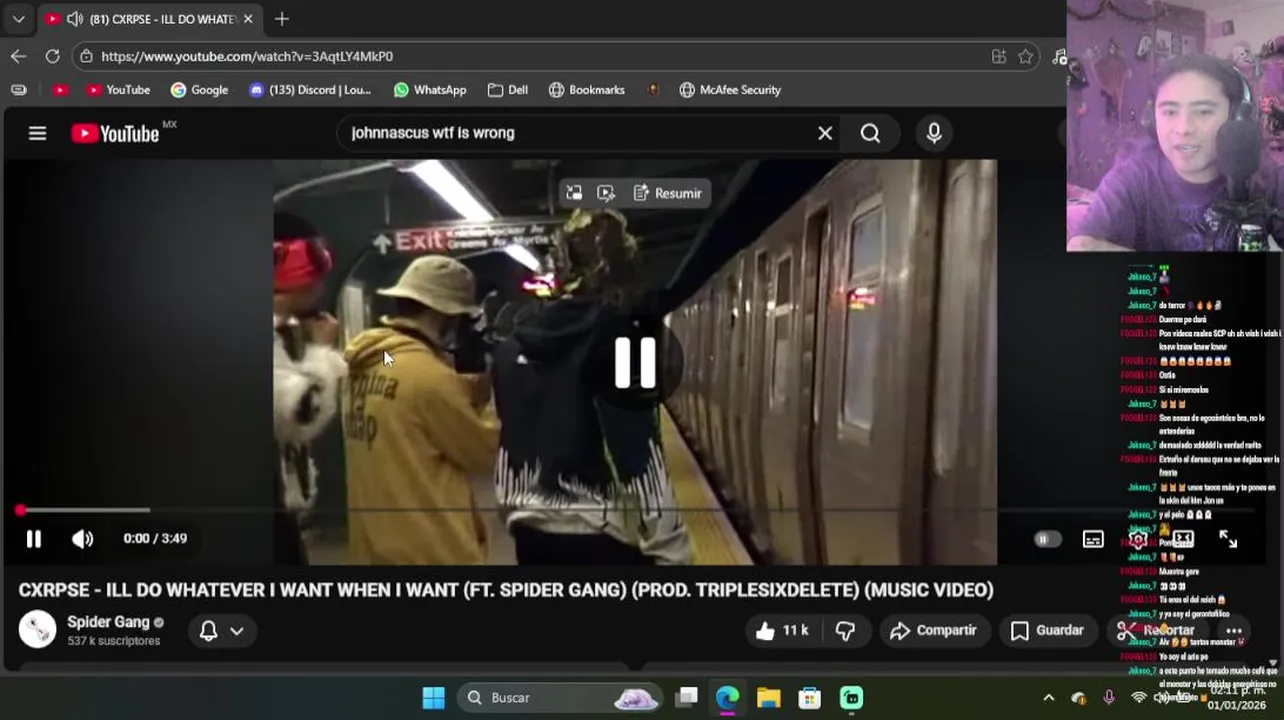Open the YouTube hamburger guide menu
Screen dimensions: 1284x720
(37, 133)
